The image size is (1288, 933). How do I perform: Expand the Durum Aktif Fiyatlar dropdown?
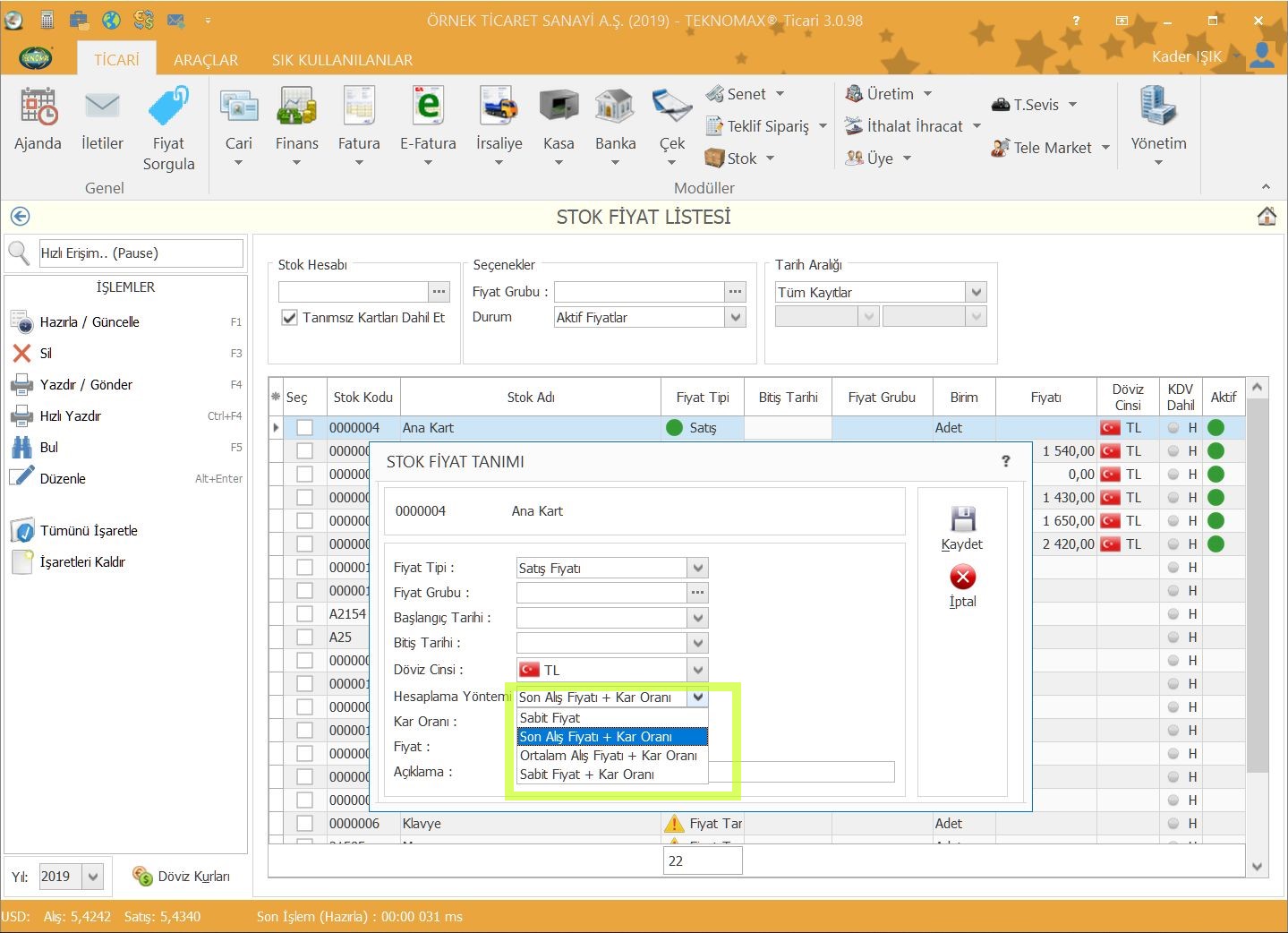tap(735, 318)
